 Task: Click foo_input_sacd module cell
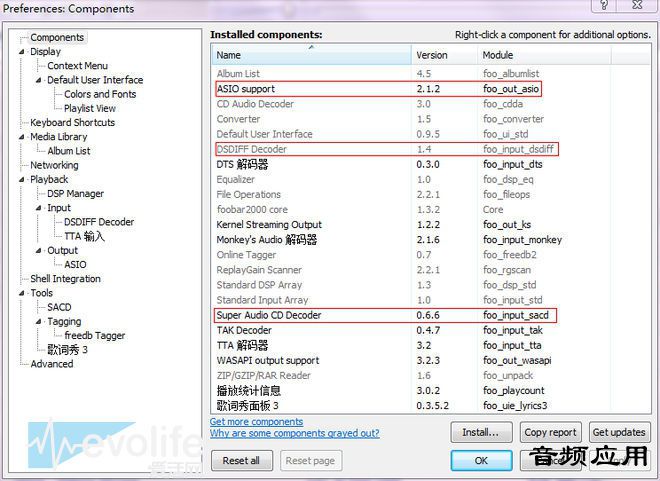pos(516,315)
